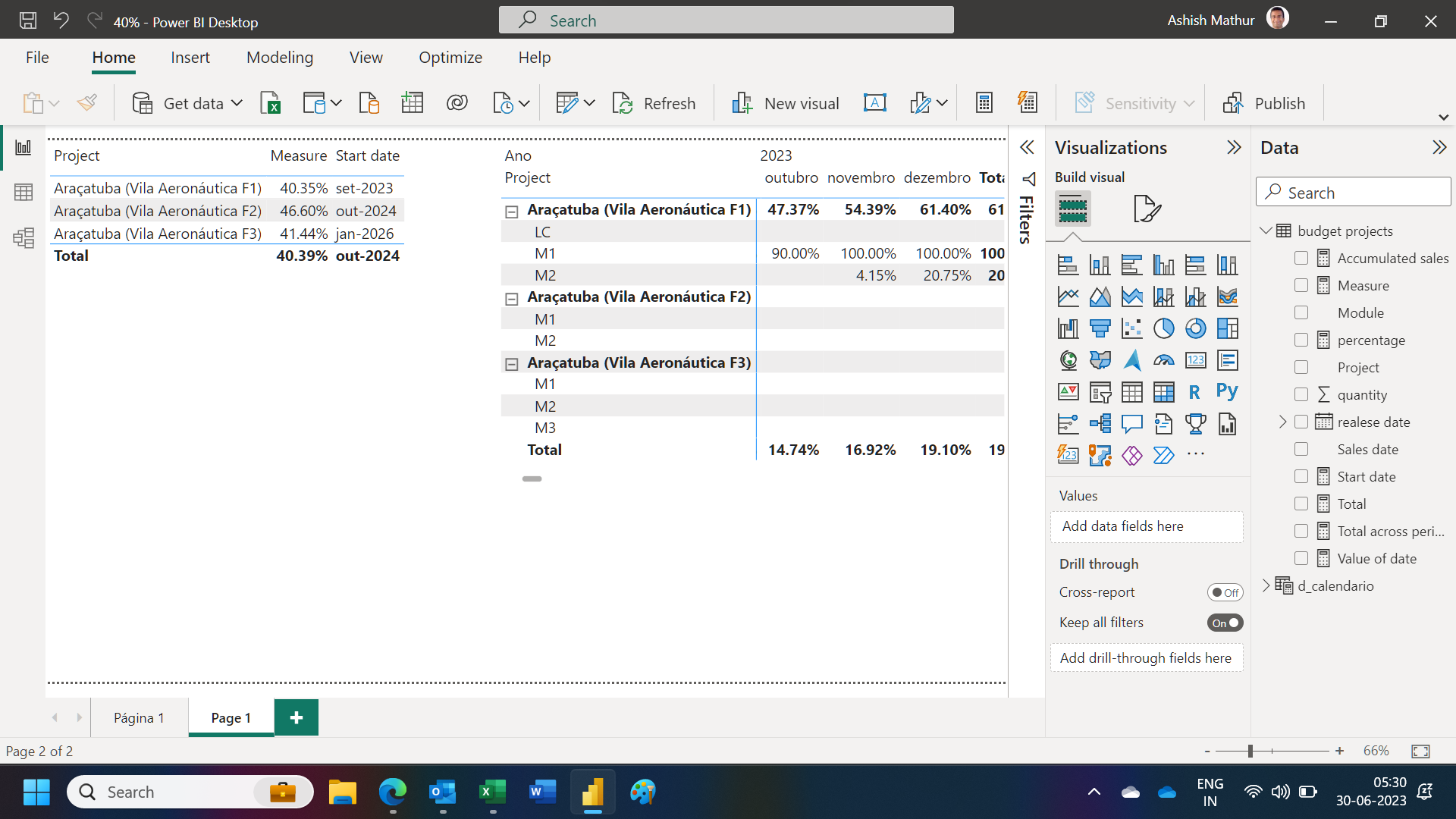Select the scatter chart visual

pyautogui.click(x=1131, y=328)
